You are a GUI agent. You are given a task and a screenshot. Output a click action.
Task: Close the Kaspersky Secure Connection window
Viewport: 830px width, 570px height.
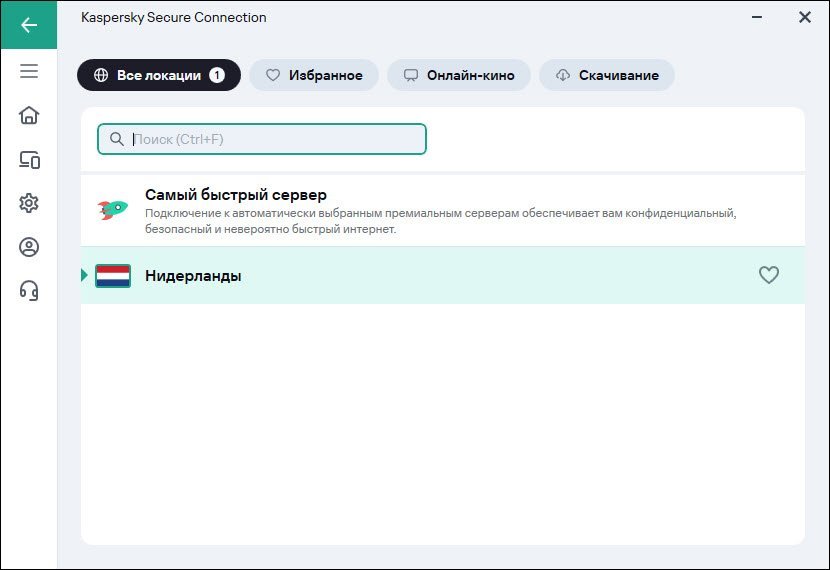click(805, 17)
